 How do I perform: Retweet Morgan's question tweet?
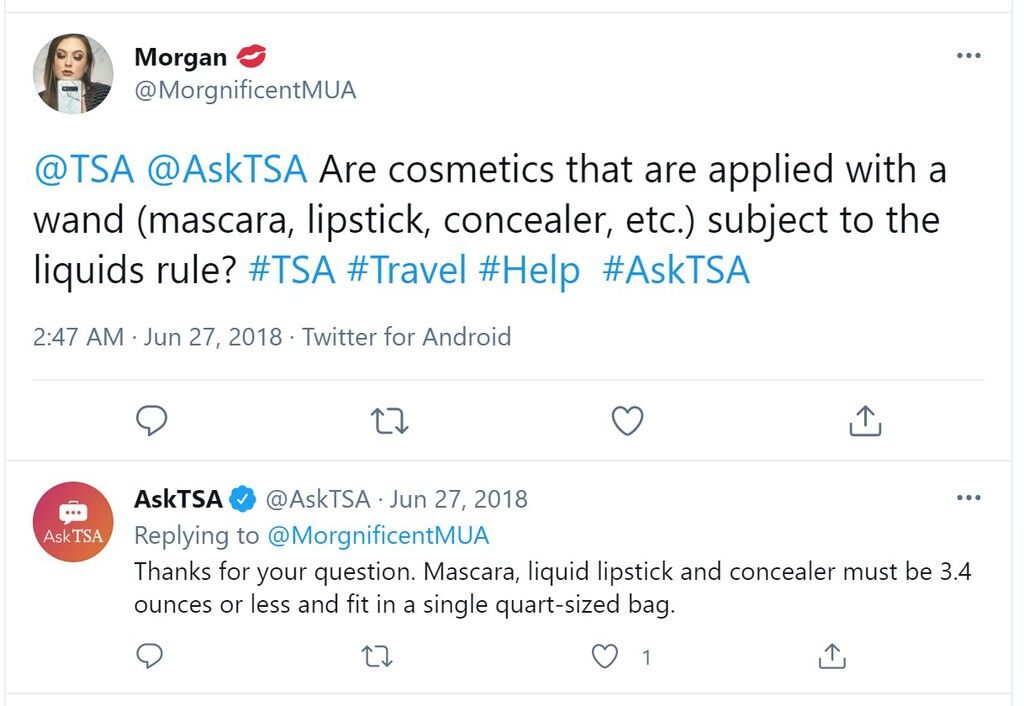point(389,421)
